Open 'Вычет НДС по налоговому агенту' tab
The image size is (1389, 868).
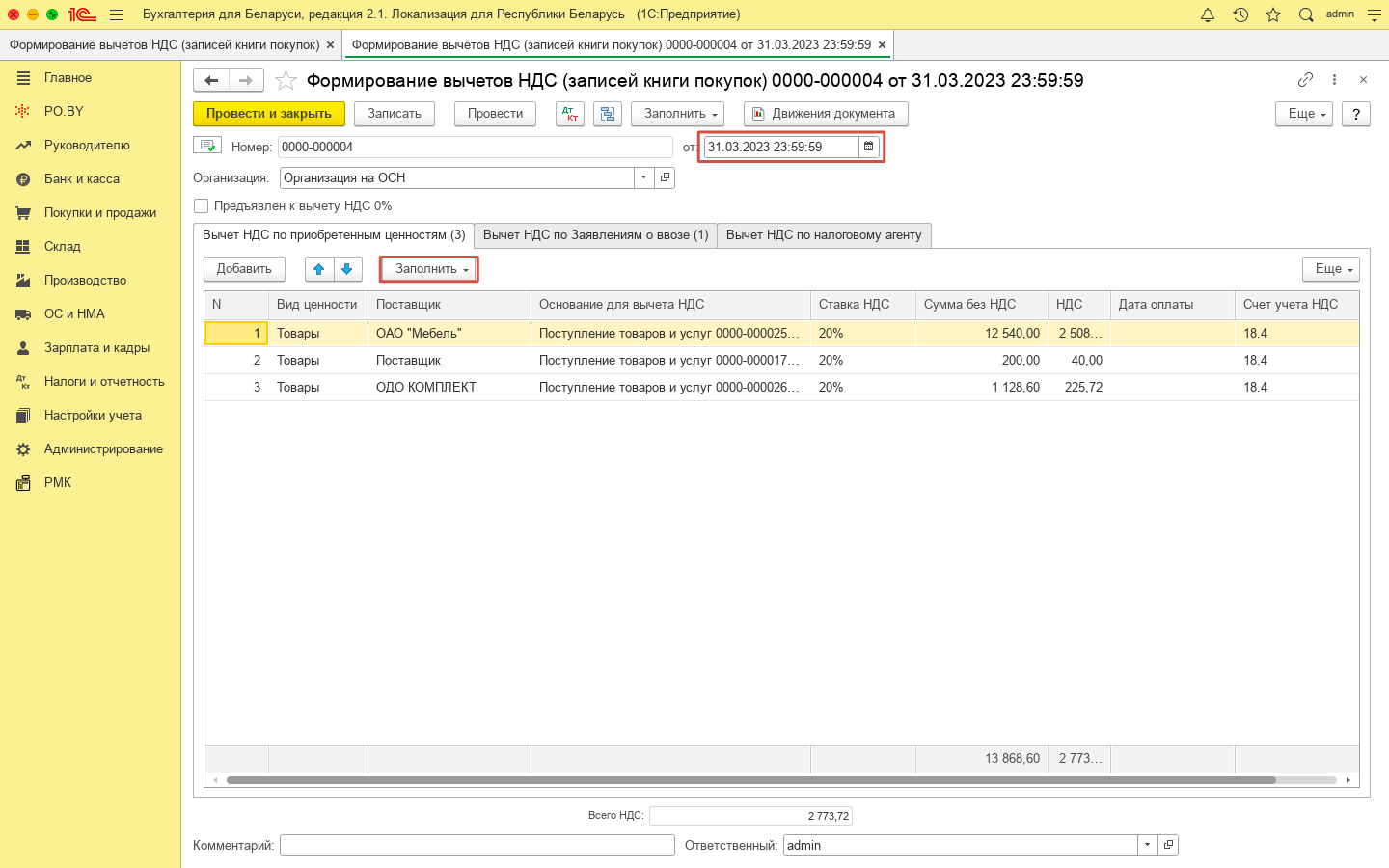tap(824, 235)
